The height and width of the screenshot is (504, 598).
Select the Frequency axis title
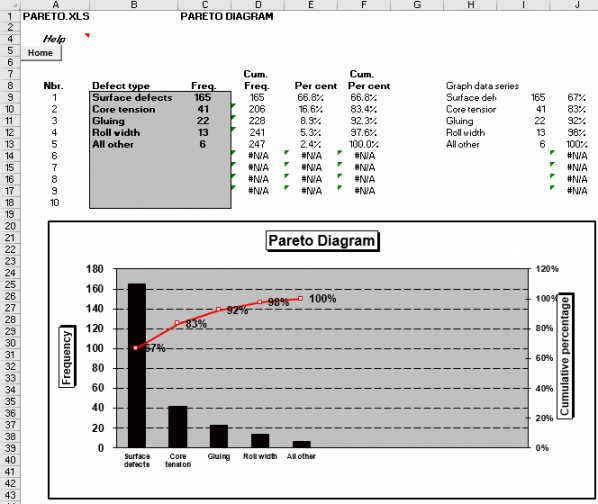click(x=67, y=357)
